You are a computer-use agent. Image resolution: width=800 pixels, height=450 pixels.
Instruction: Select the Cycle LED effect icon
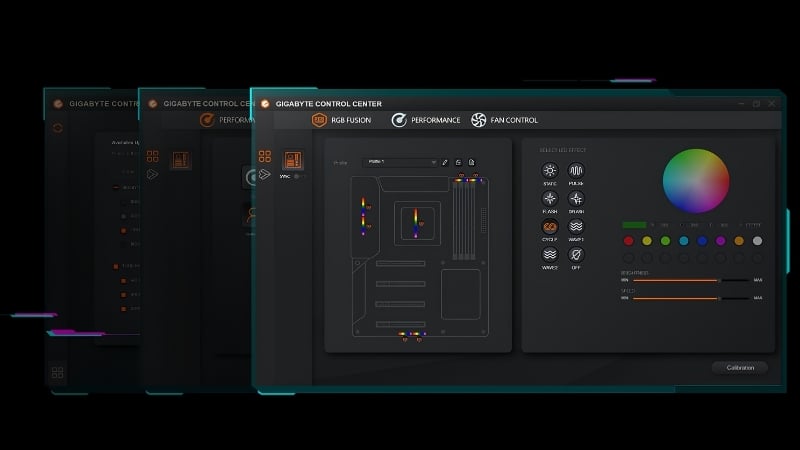click(549, 227)
